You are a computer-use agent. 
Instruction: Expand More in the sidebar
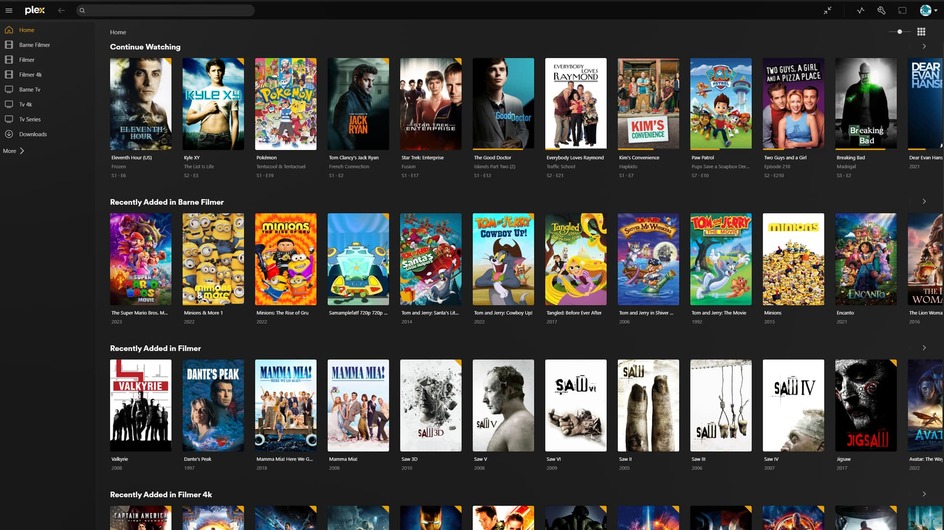[13, 151]
